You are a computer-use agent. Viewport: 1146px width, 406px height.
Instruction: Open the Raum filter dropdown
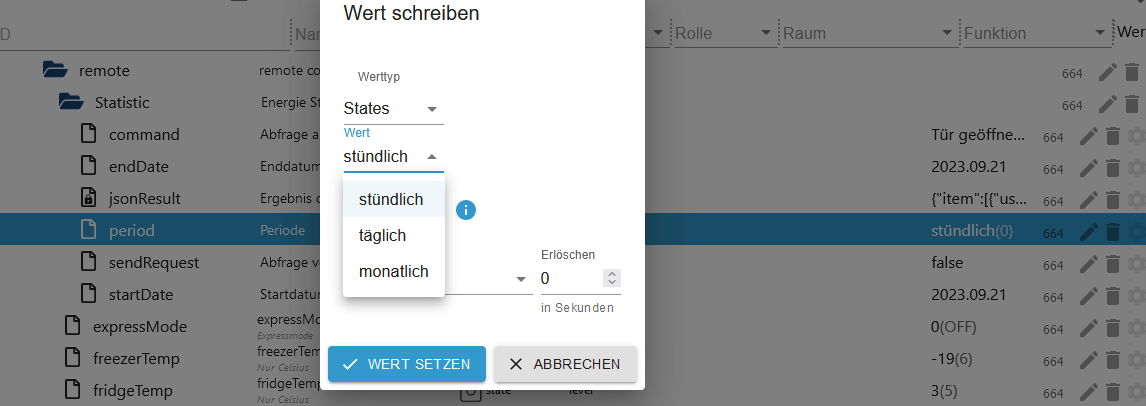click(x=947, y=33)
